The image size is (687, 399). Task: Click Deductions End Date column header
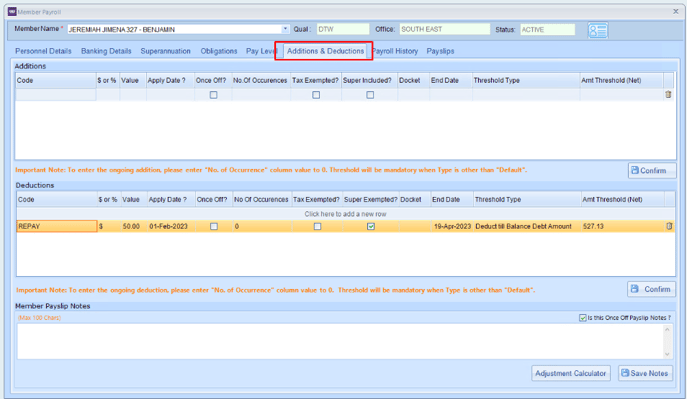(x=452, y=200)
